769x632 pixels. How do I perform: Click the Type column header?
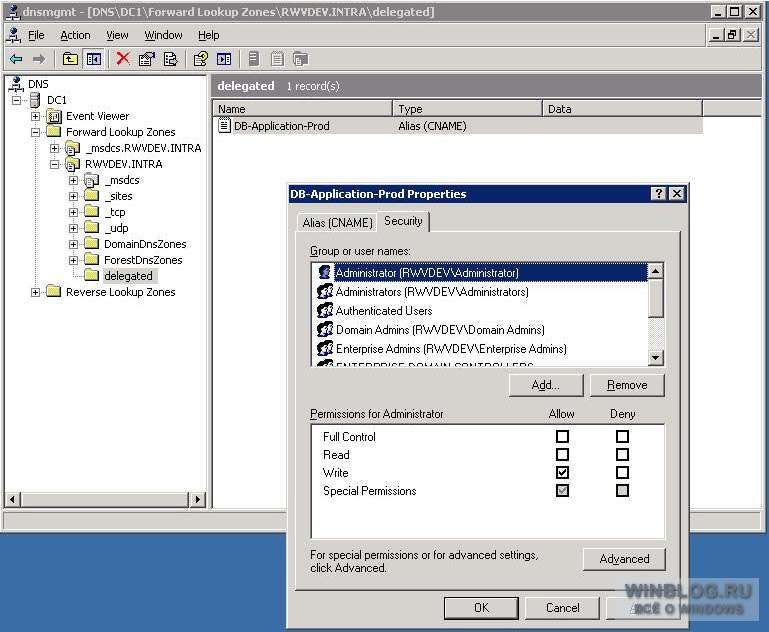pyautogui.click(x=467, y=109)
